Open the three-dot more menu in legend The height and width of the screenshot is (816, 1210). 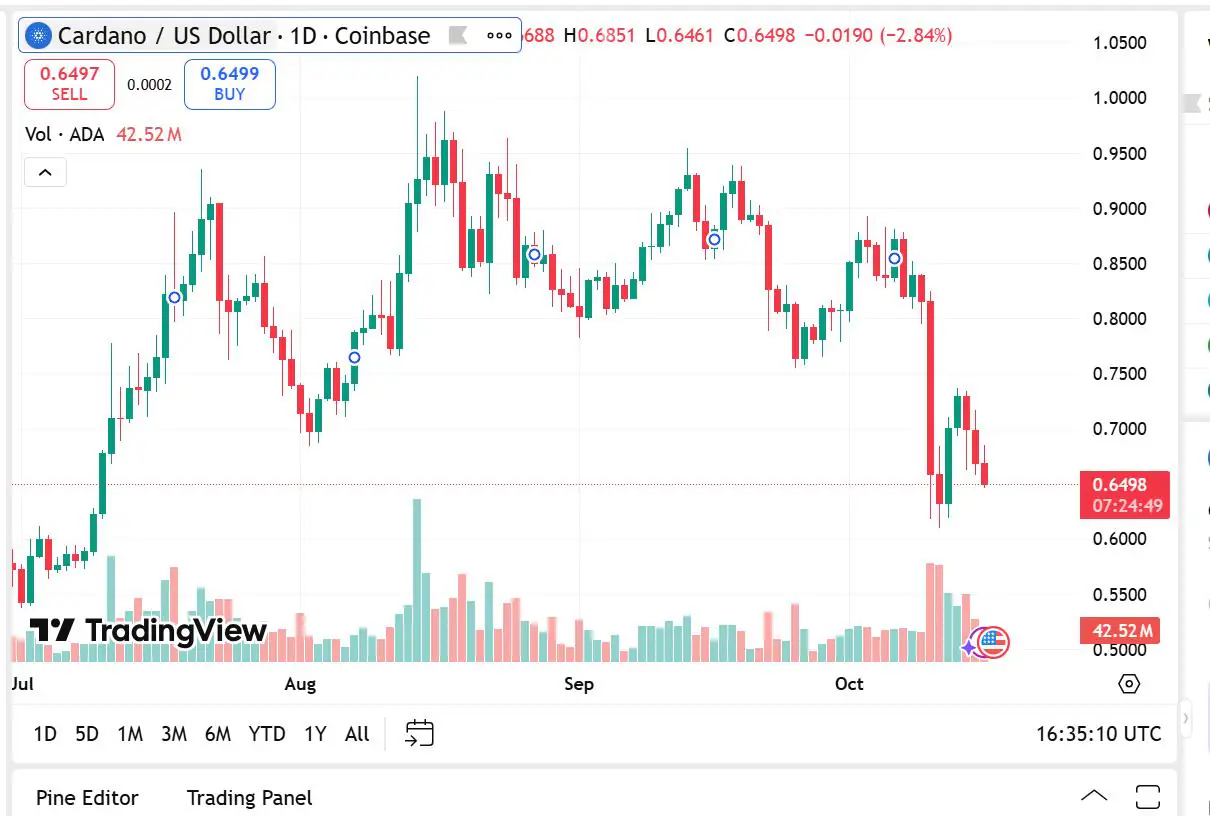pos(499,36)
